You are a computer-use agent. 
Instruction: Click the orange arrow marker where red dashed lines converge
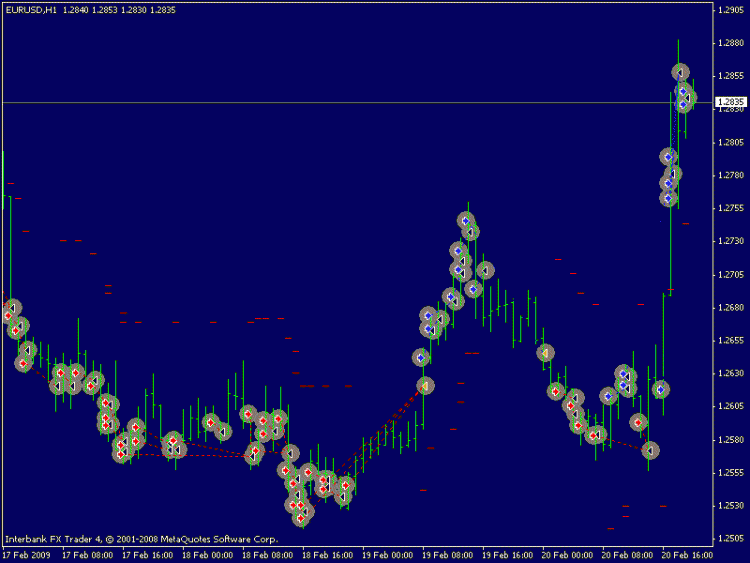pyautogui.click(x=425, y=386)
